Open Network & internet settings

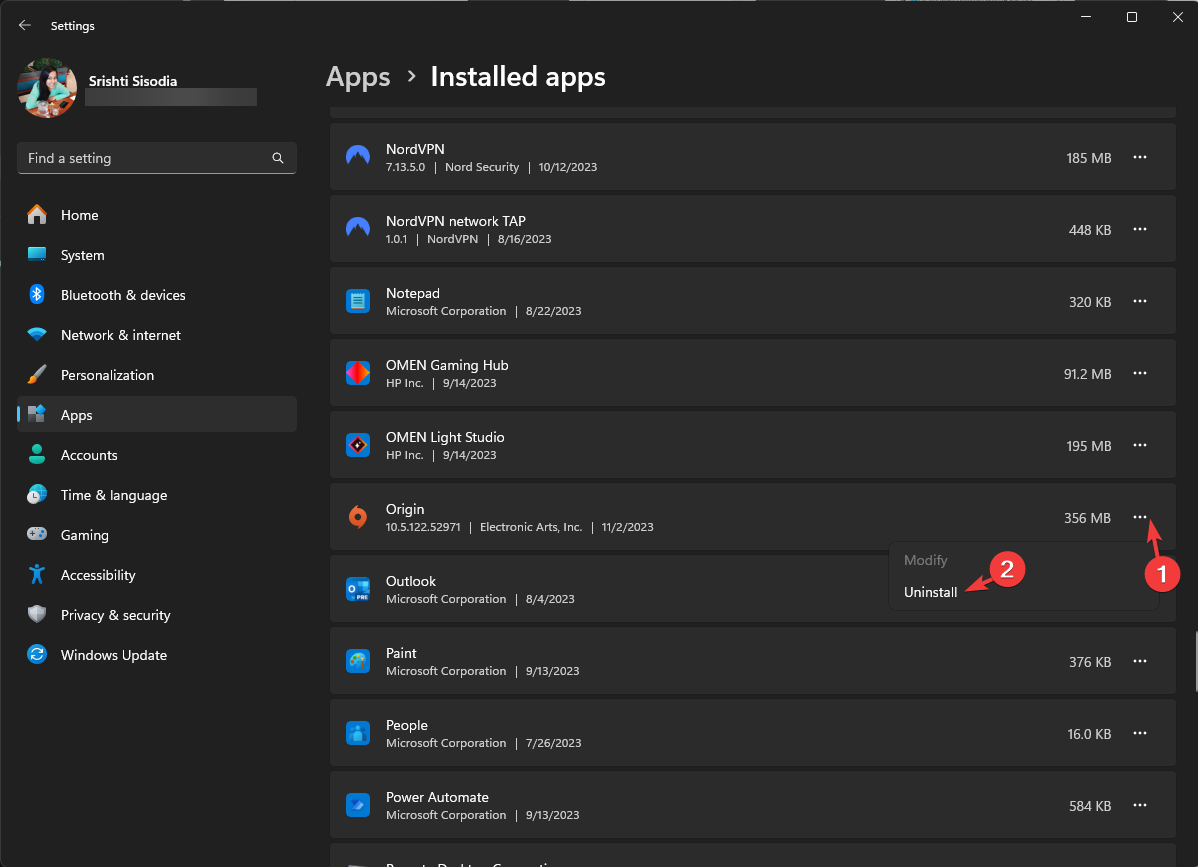click(157, 335)
